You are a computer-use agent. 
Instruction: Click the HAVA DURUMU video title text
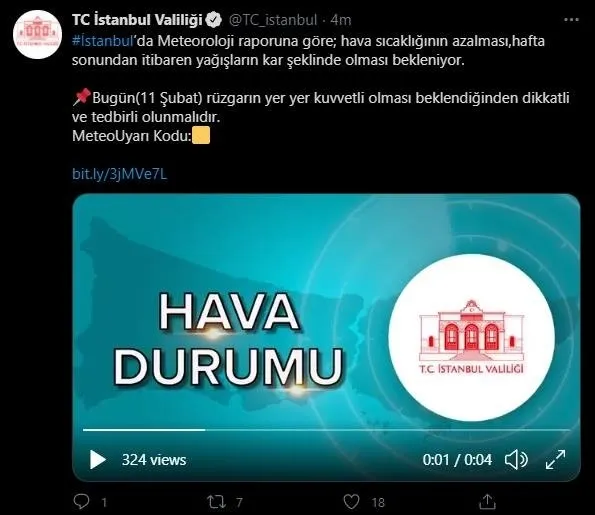pyautogui.click(x=229, y=338)
